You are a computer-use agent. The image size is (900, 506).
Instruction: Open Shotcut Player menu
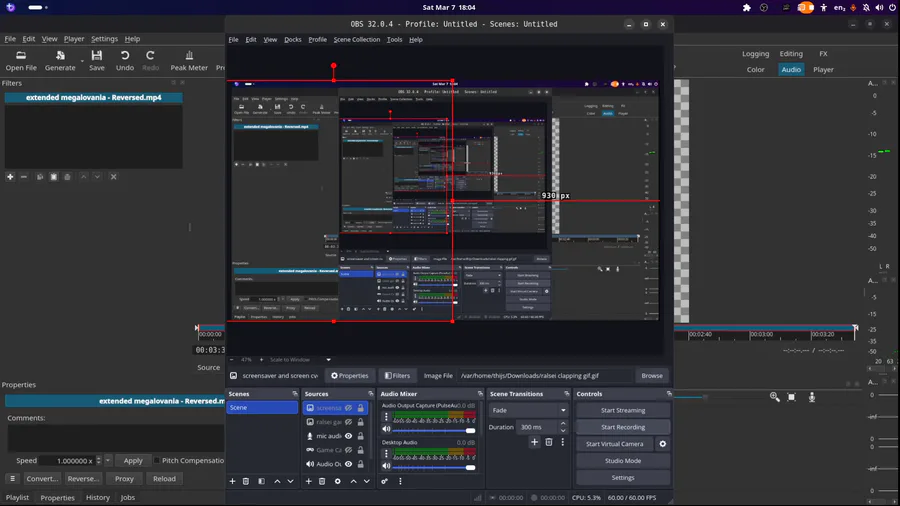click(74, 38)
